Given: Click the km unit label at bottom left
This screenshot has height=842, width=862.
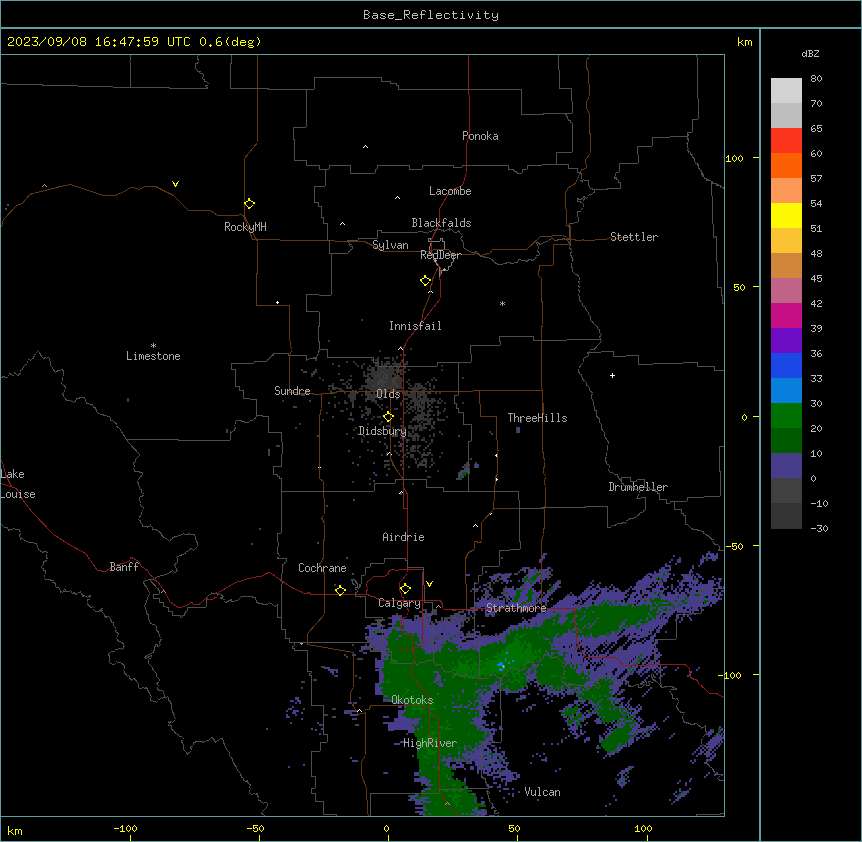Looking at the screenshot, I should tap(15, 830).
